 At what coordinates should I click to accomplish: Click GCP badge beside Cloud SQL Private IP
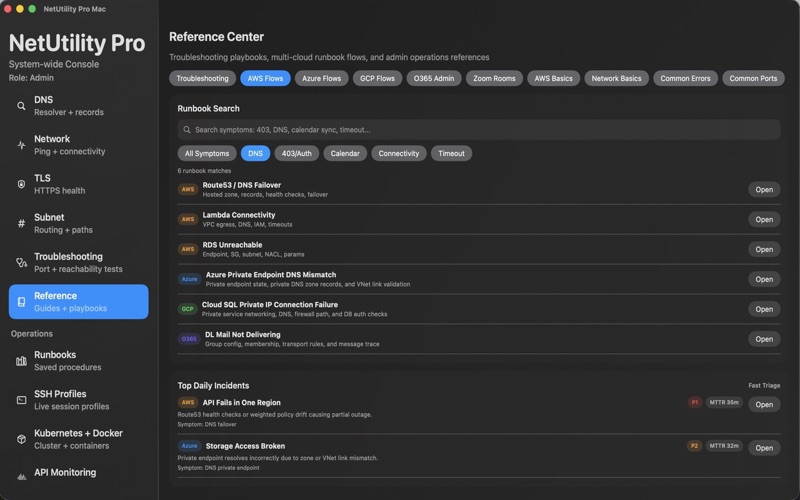187,309
